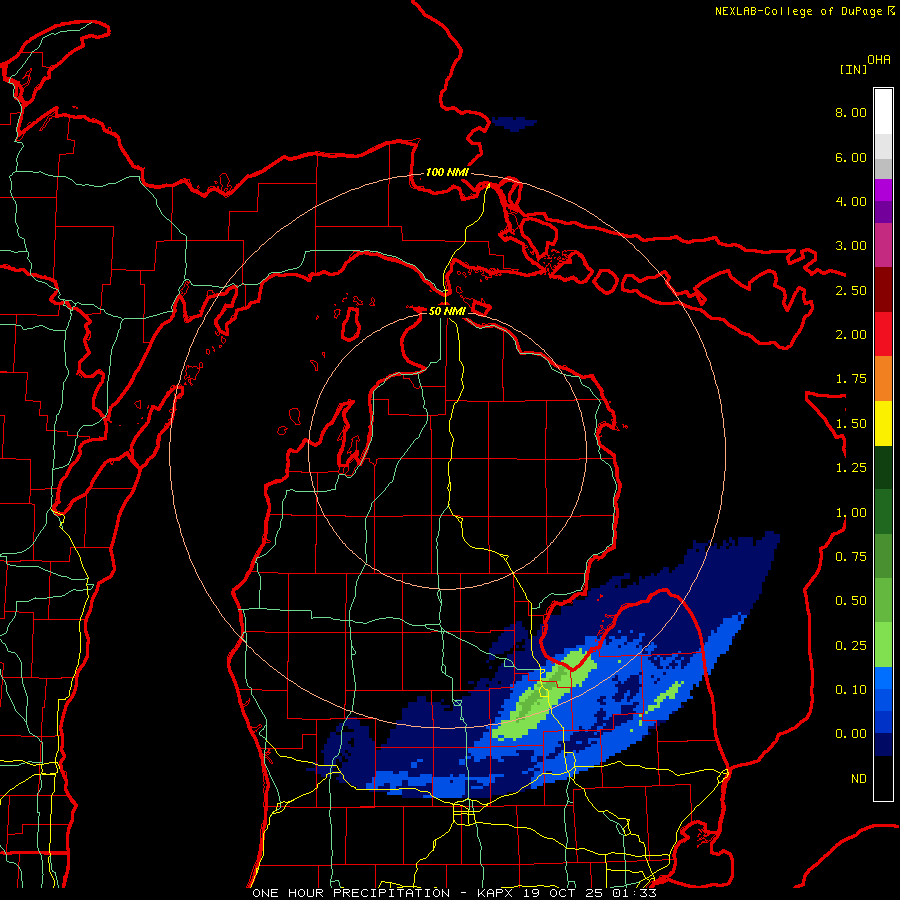Click the 8.00 legend value
This screenshot has height=900, width=900.
click(x=851, y=112)
